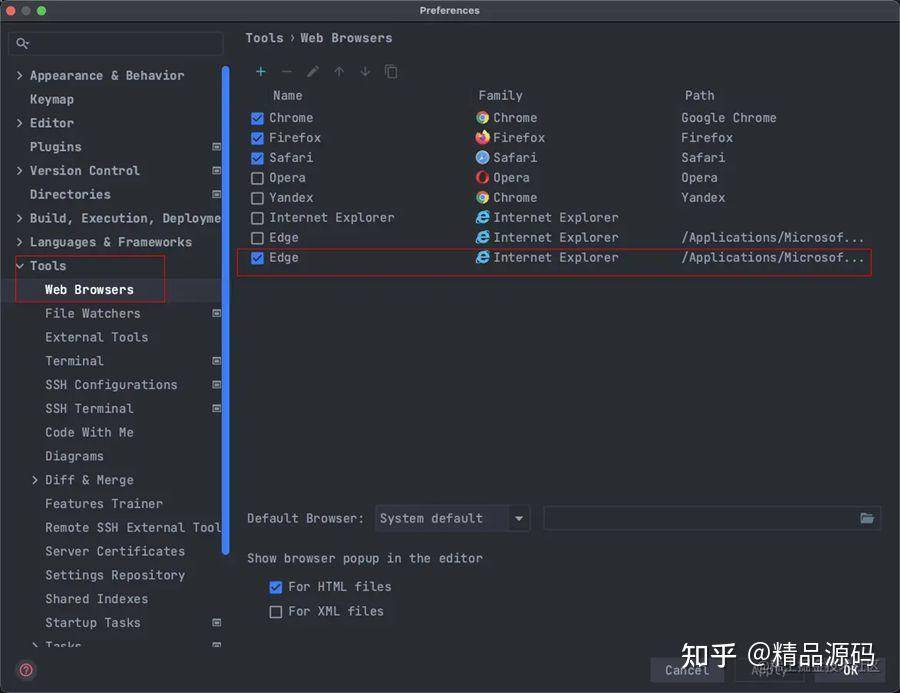Click the magnifier icon in search field

coord(22,43)
